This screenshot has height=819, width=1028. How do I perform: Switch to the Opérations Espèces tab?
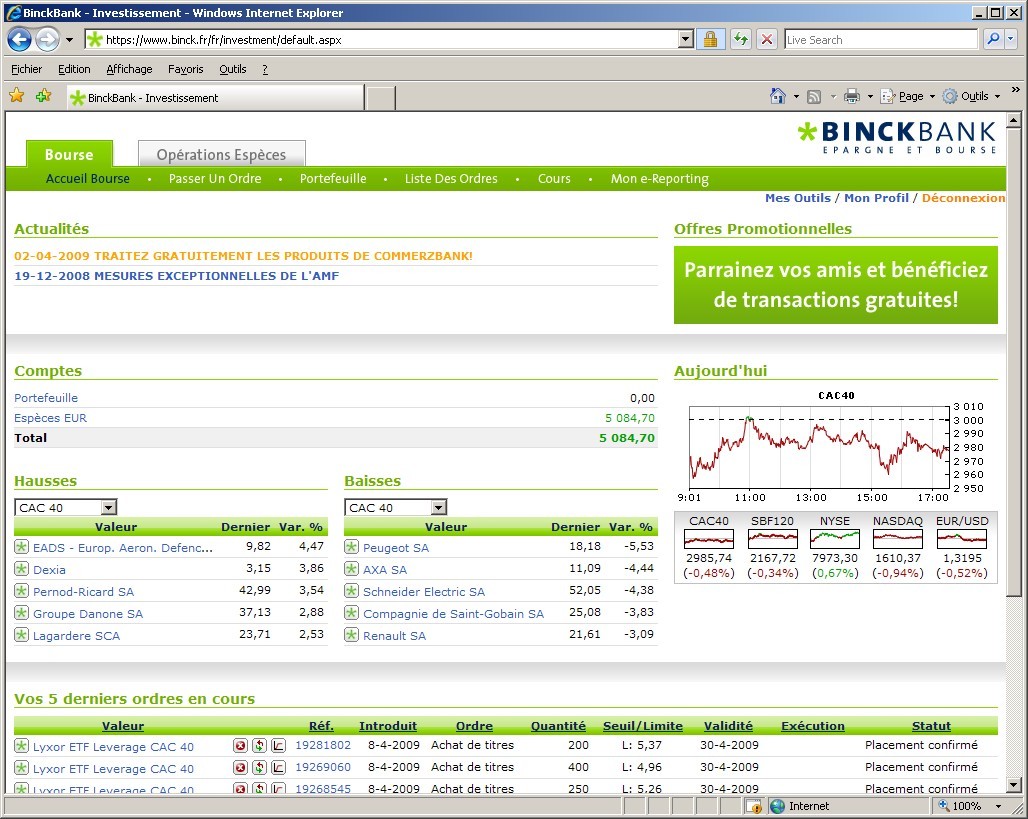point(222,154)
